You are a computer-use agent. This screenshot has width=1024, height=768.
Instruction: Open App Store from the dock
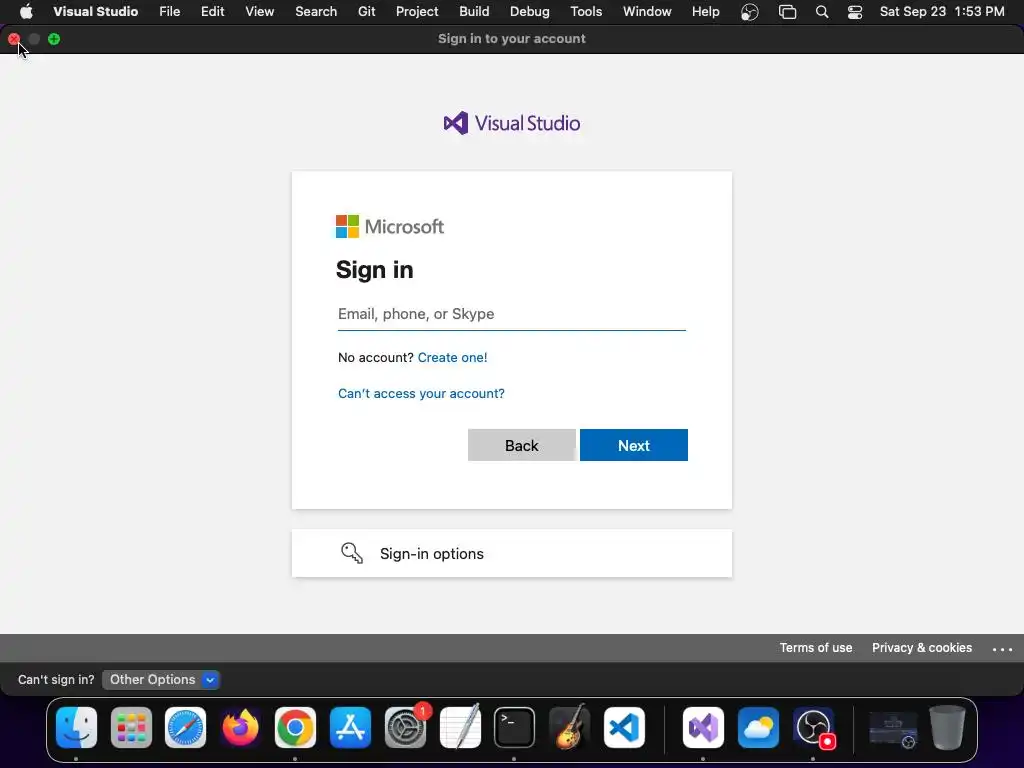point(350,728)
